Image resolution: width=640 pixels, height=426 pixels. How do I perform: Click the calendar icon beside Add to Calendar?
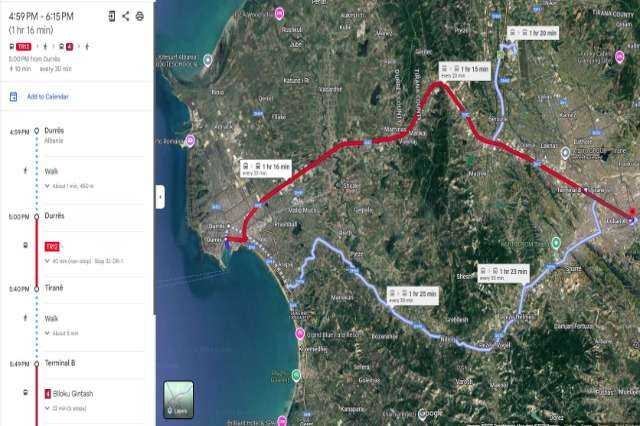[13, 97]
